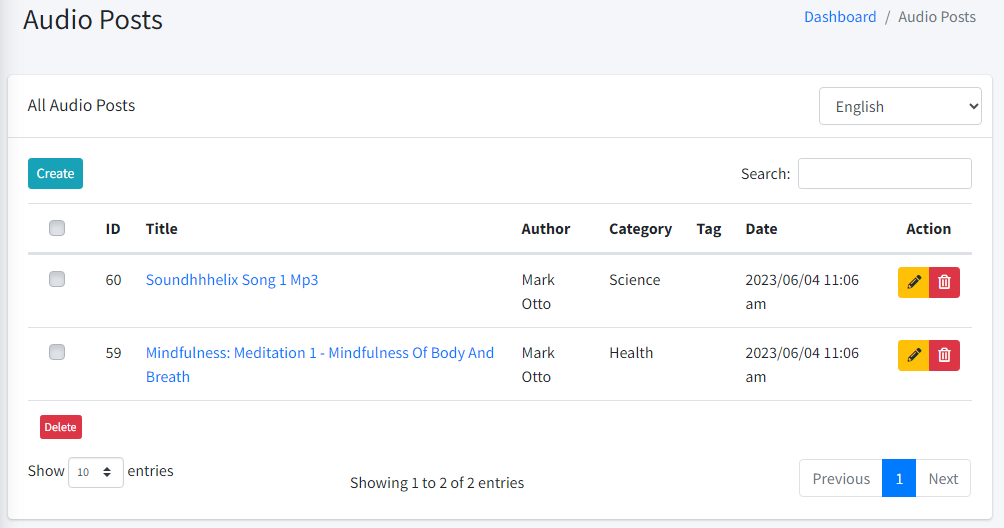
Task: Click edit pencil icon for Mindfulness Meditation post
Action: click(913, 355)
